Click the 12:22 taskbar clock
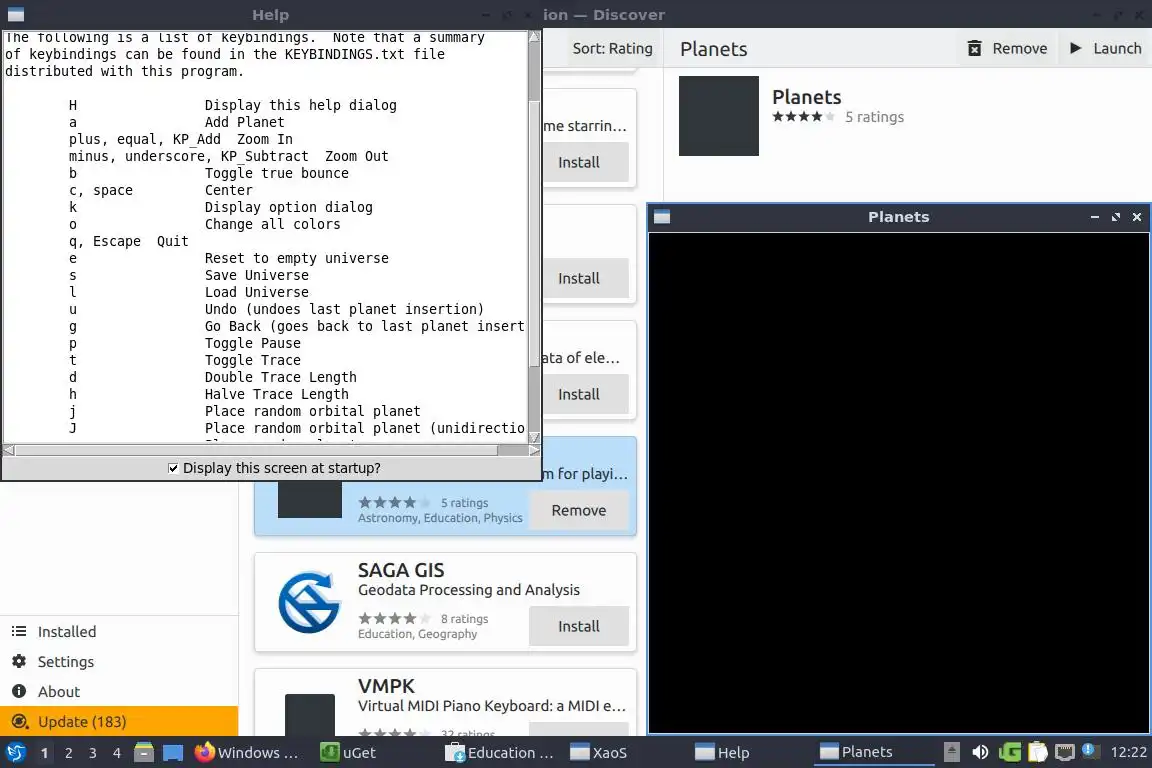Screen dimensions: 1152x768 click(1128, 752)
